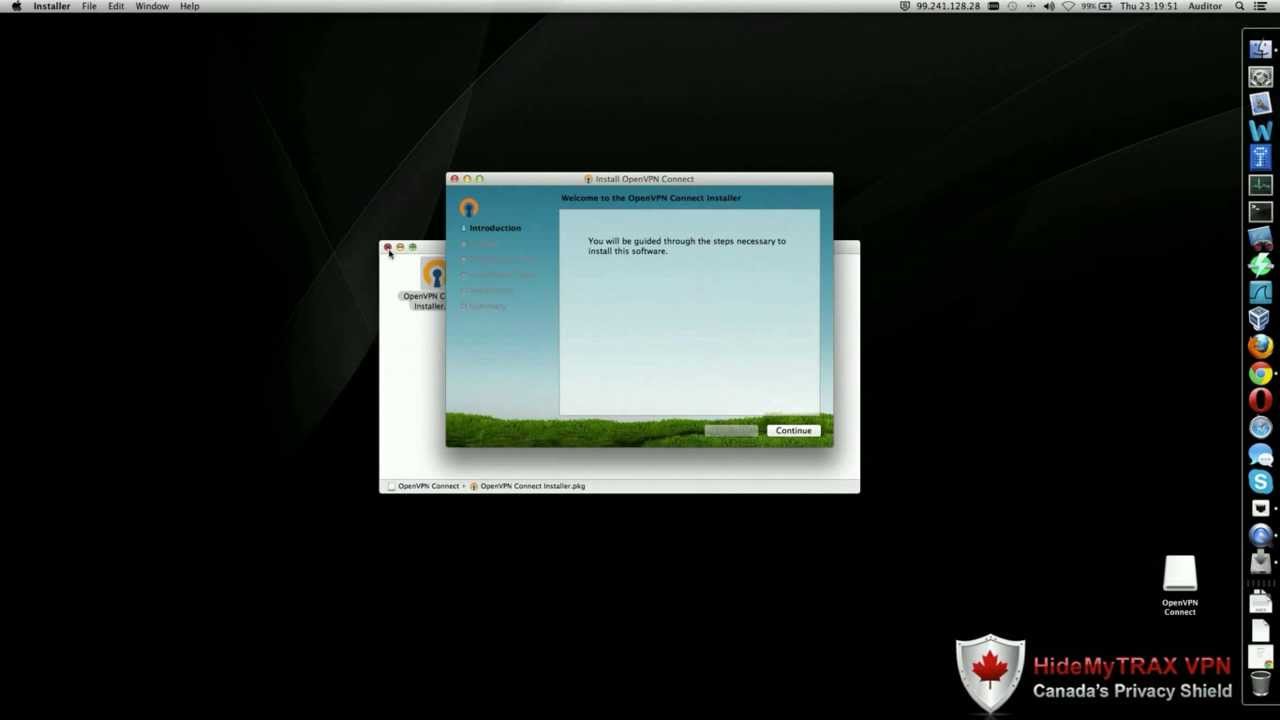The image size is (1280, 720).
Task: Open the blue W app in the dock
Action: point(1260,131)
